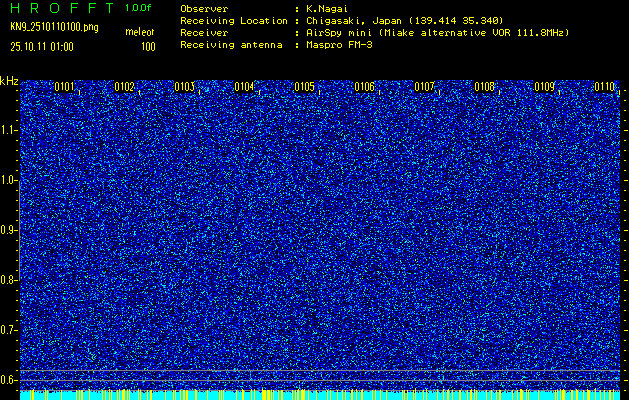This screenshot has height=400, width=629.
Task: Select the meteor label text
Action: 139,33
